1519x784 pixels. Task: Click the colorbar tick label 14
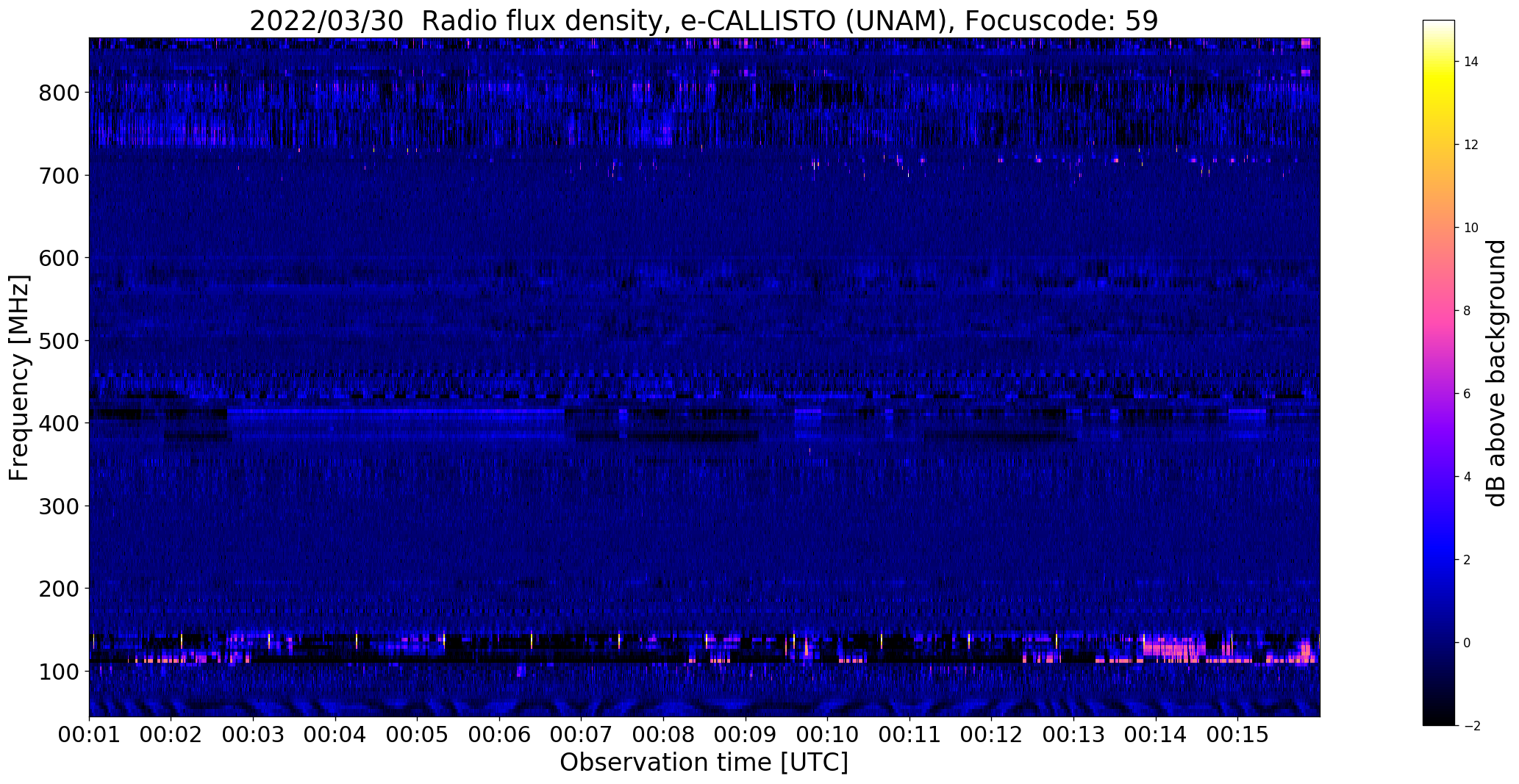1471,62
